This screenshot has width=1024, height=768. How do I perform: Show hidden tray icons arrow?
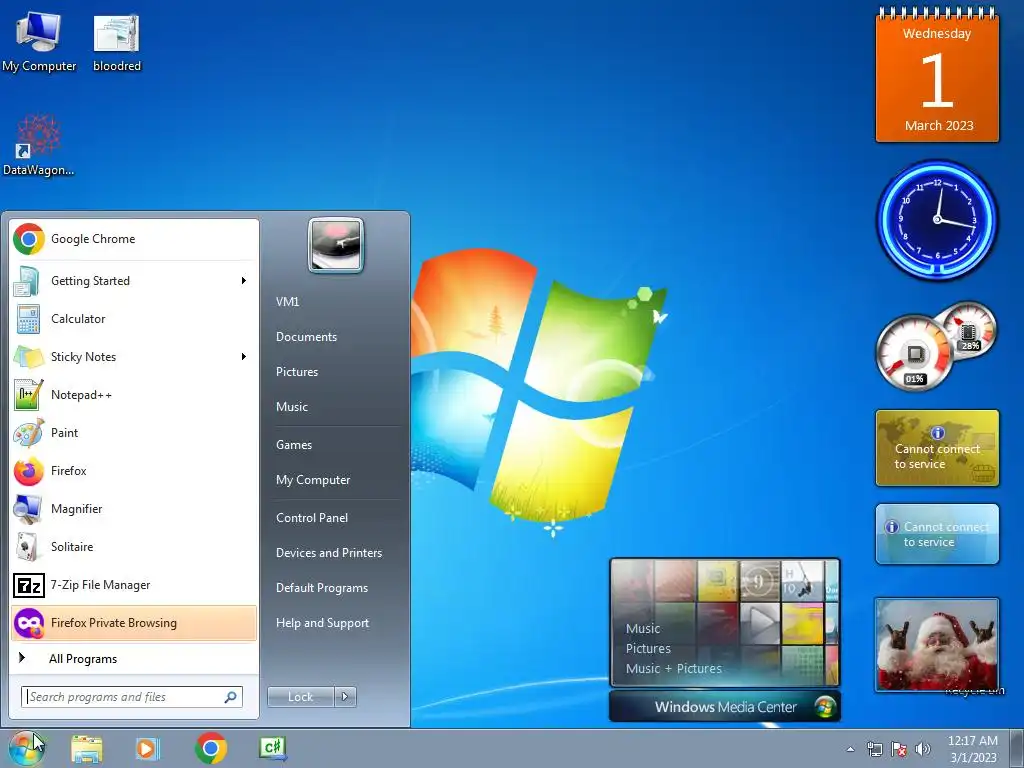[x=850, y=749]
